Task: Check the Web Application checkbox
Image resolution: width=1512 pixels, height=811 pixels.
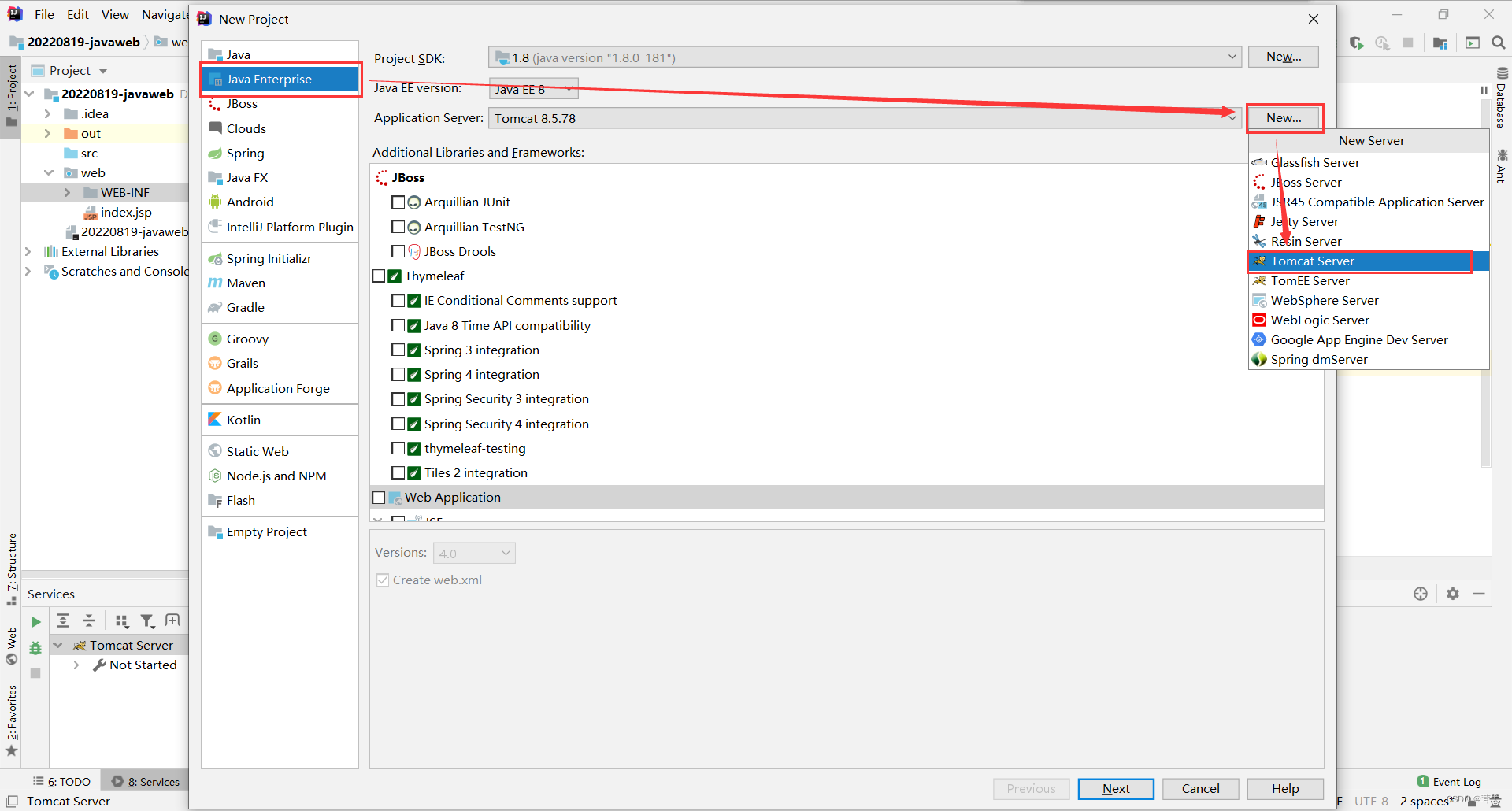Action: click(379, 498)
